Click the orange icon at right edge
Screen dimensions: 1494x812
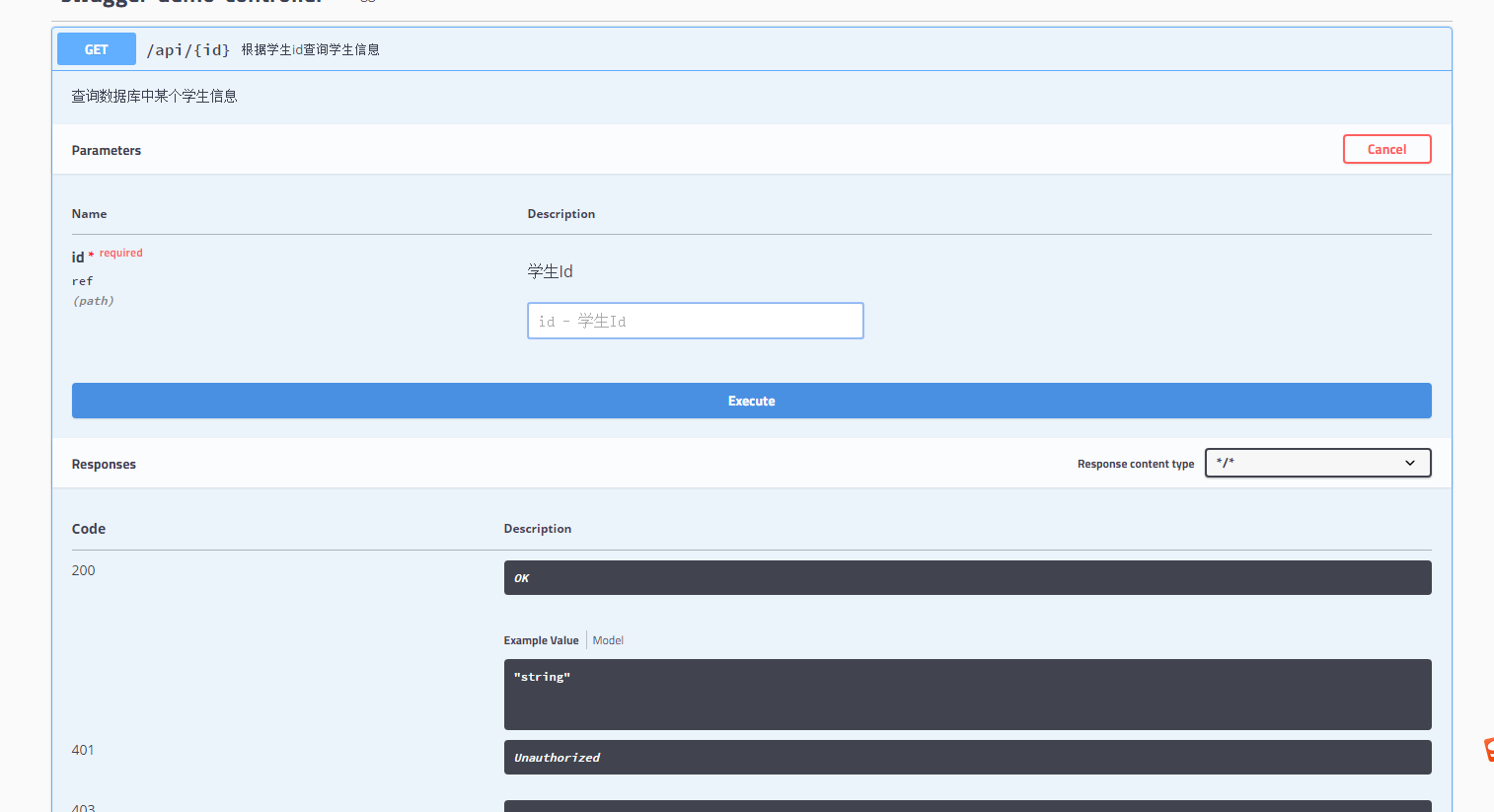pyautogui.click(x=1488, y=750)
